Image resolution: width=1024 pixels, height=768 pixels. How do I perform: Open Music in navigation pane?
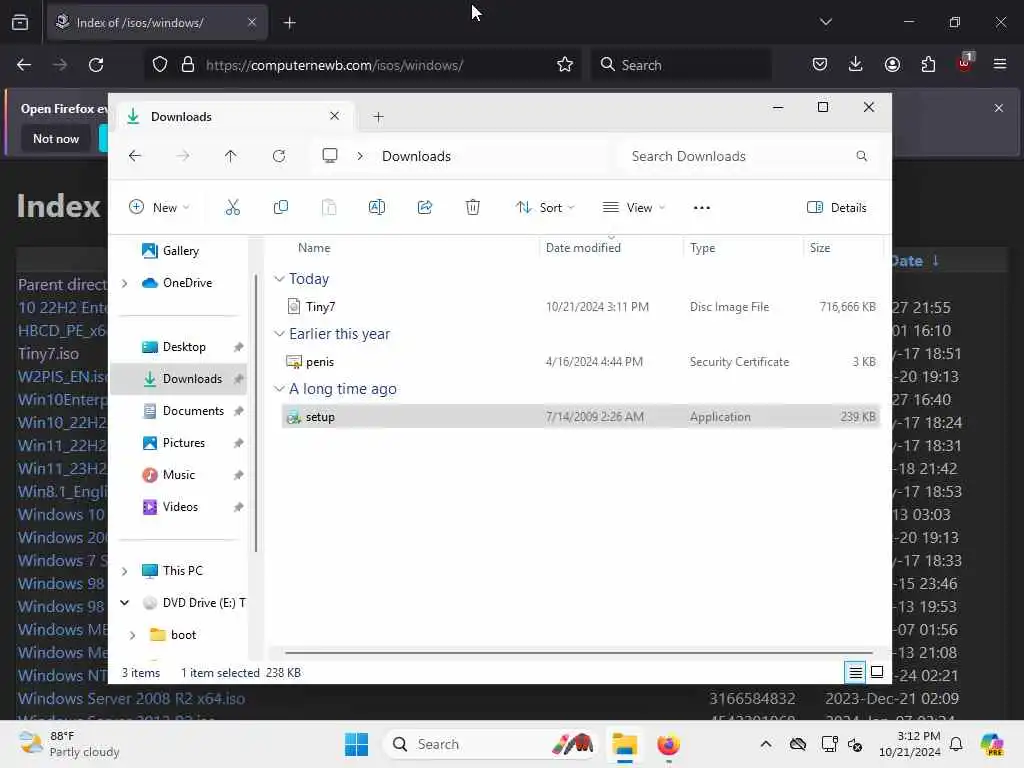tap(178, 475)
